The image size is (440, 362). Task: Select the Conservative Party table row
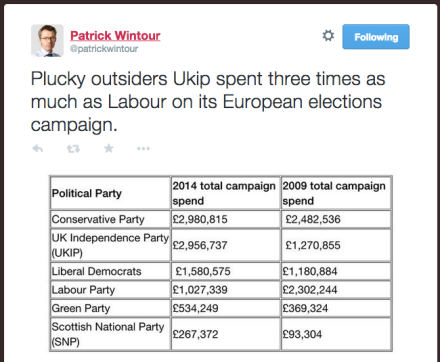coord(221,219)
